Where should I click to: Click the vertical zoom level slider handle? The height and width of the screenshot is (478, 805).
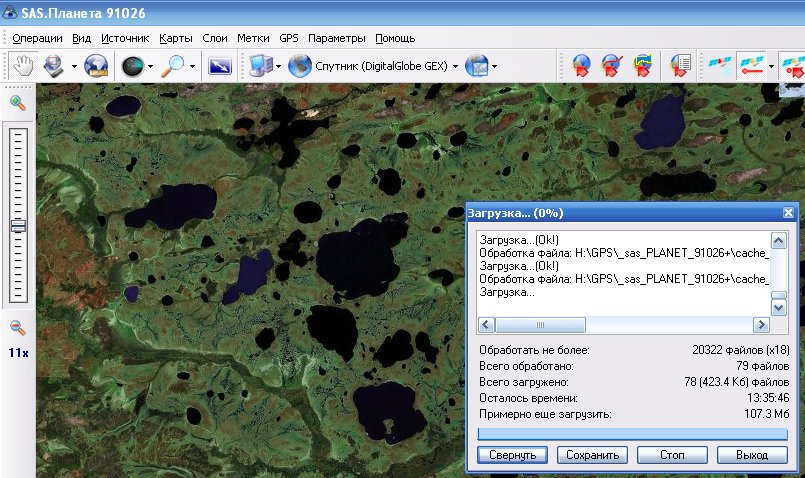click(x=17, y=226)
